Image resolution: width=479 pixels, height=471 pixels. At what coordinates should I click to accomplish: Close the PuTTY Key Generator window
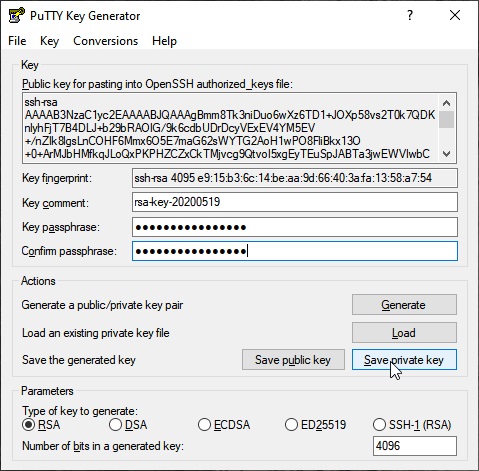pyautogui.click(x=455, y=15)
